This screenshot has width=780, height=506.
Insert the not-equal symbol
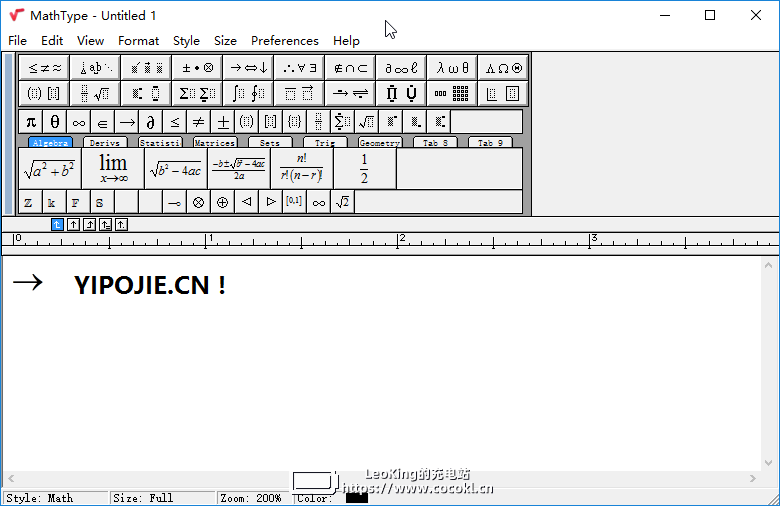pos(198,121)
